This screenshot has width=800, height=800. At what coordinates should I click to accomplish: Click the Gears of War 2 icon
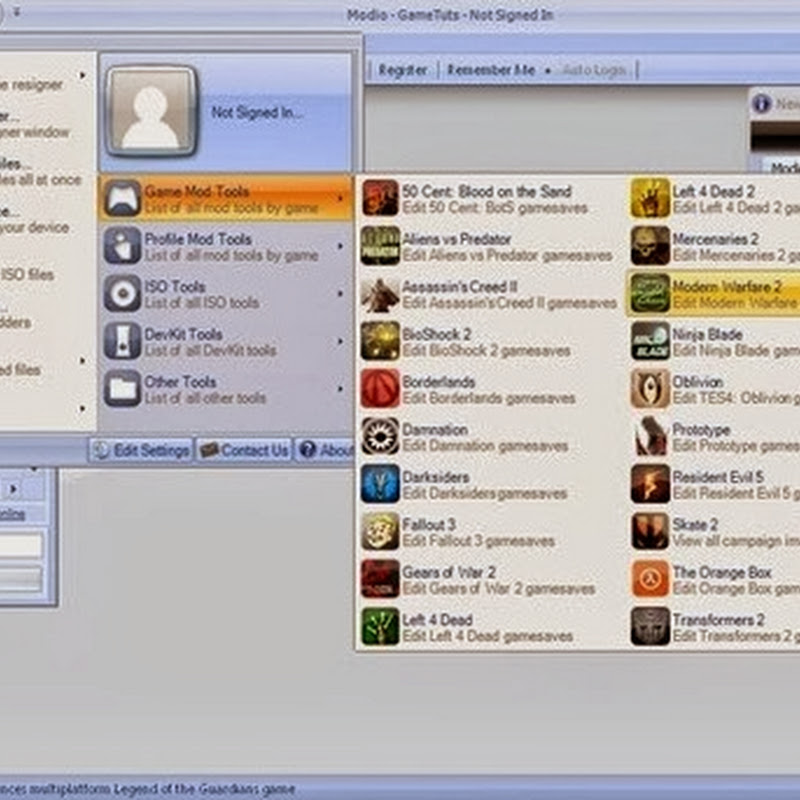[380, 579]
